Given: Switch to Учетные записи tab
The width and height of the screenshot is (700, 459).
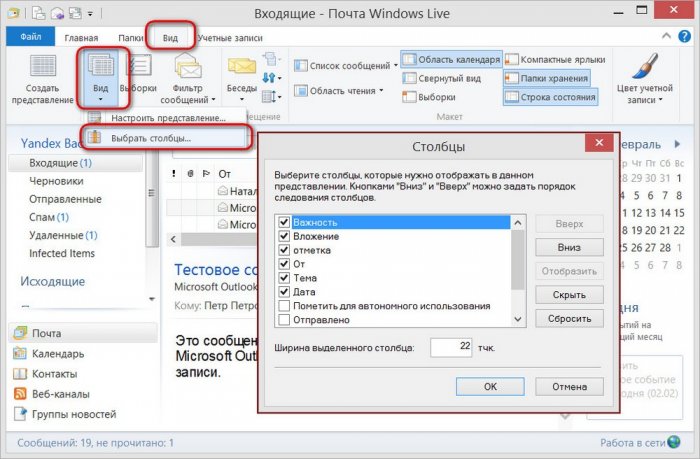Looking at the screenshot, I should coord(230,38).
